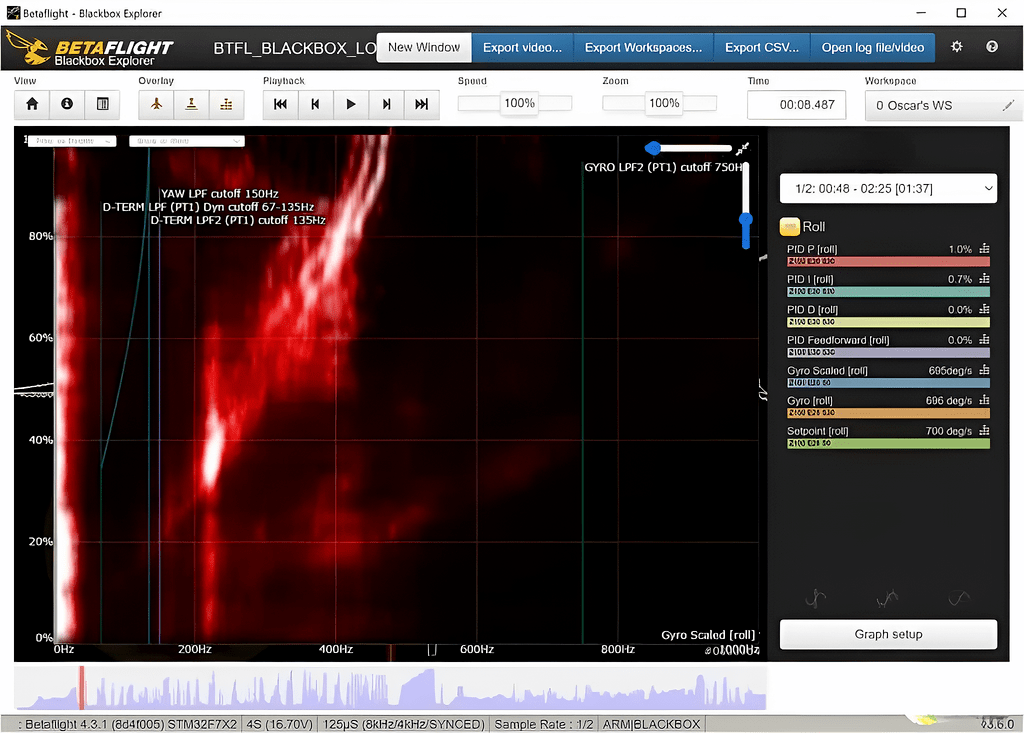Click analyser icon beside PID Feedforward [roll]
1024x733 pixels.
pyautogui.click(x=985, y=340)
